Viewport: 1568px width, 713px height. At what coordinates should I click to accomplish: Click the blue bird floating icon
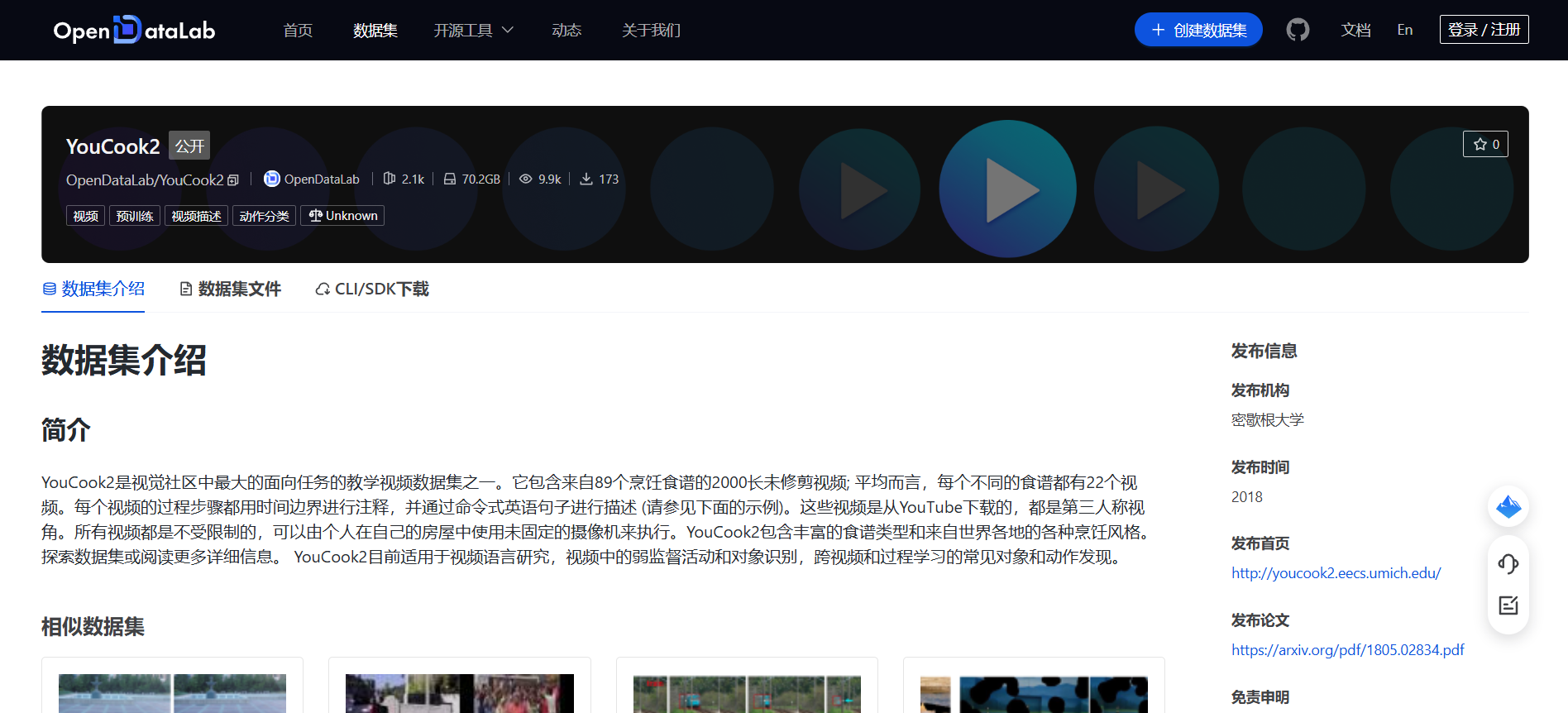[1508, 506]
